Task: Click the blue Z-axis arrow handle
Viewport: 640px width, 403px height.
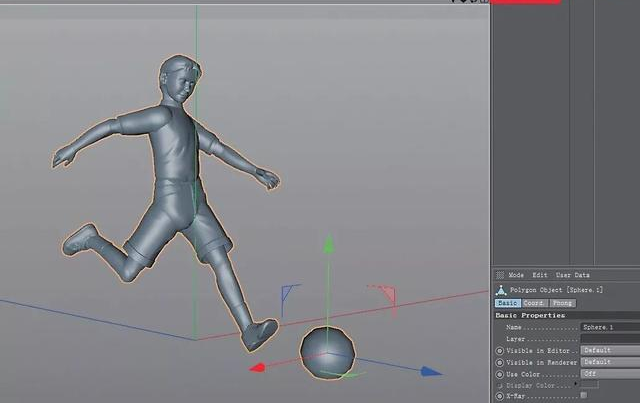Action: (x=431, y=372)
